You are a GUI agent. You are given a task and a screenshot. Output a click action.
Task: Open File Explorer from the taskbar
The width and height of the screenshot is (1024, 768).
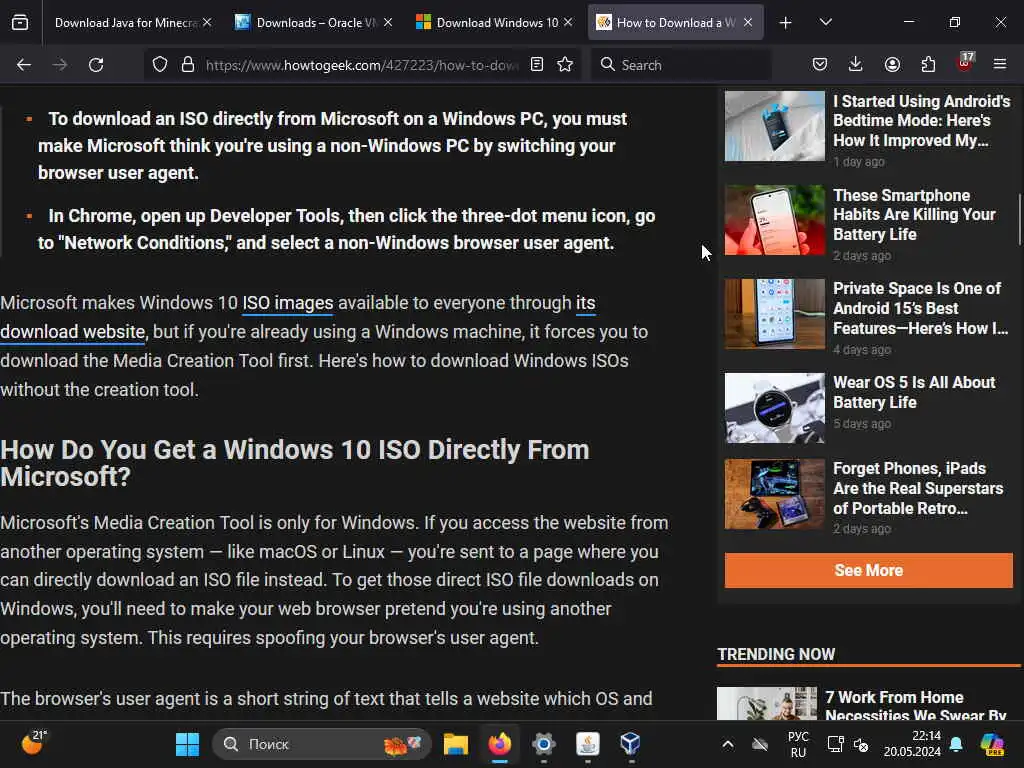[456, 744]
